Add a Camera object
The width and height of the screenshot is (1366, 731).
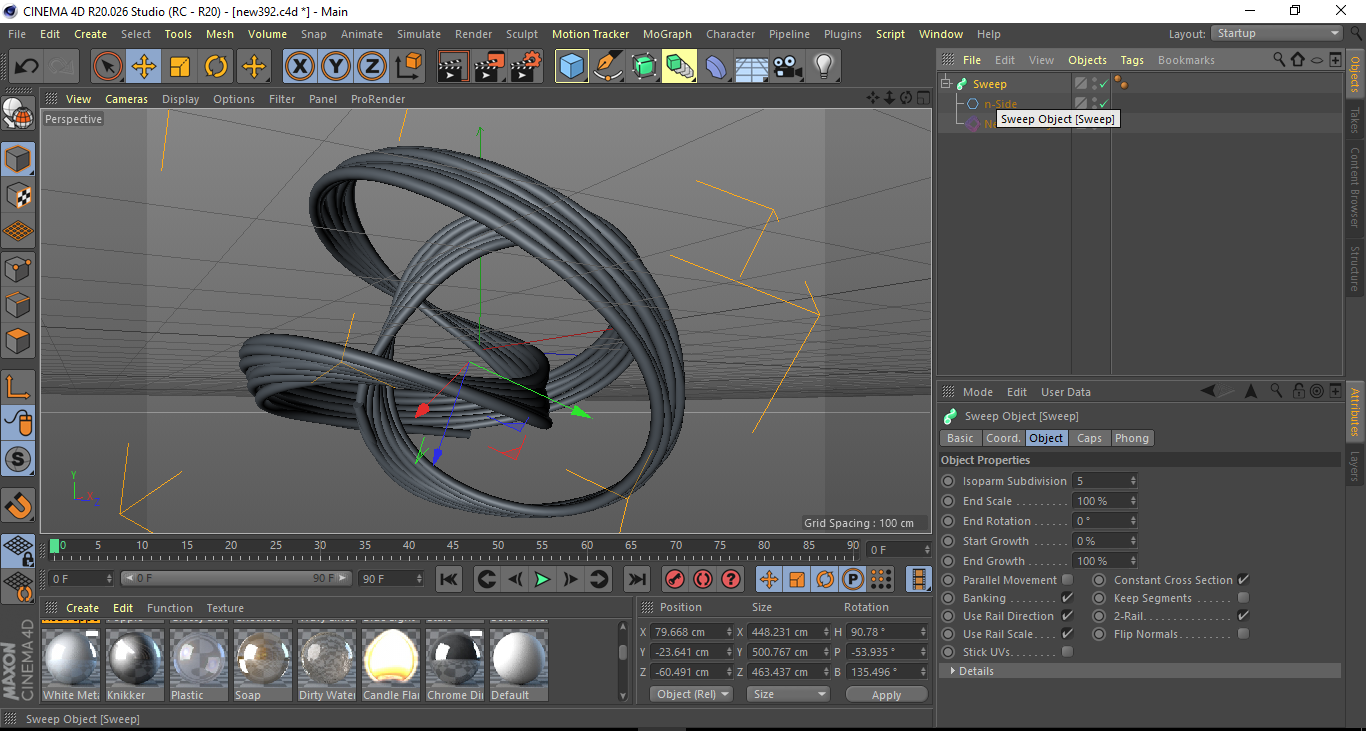[x=788, y=67]
